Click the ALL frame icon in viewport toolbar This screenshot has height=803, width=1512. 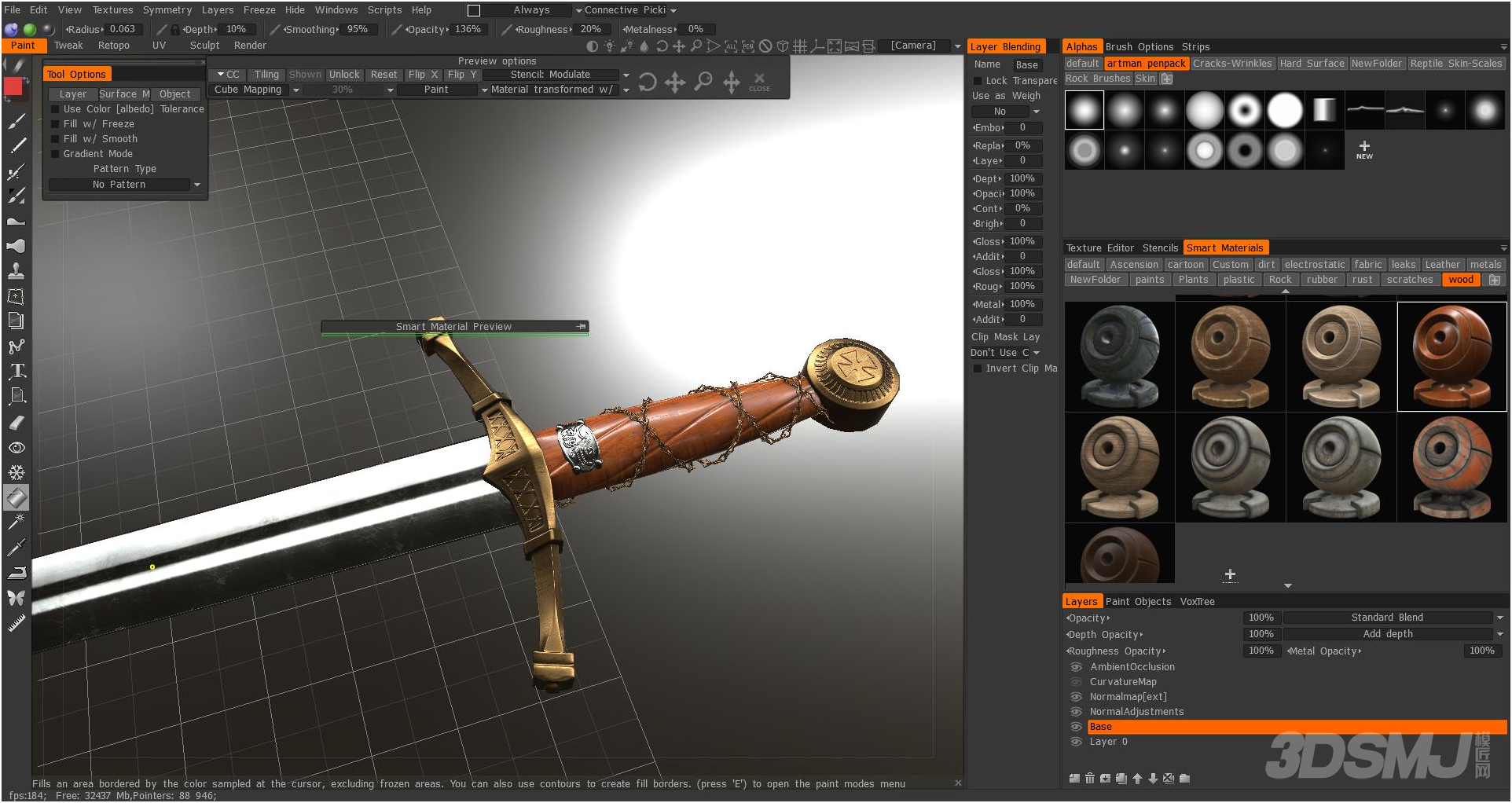click(731, 46)
